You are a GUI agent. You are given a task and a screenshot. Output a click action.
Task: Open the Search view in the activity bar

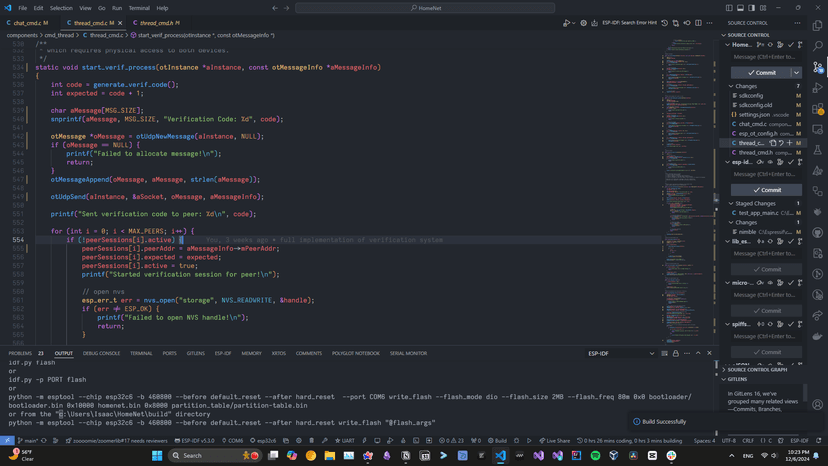click(818, 46)
